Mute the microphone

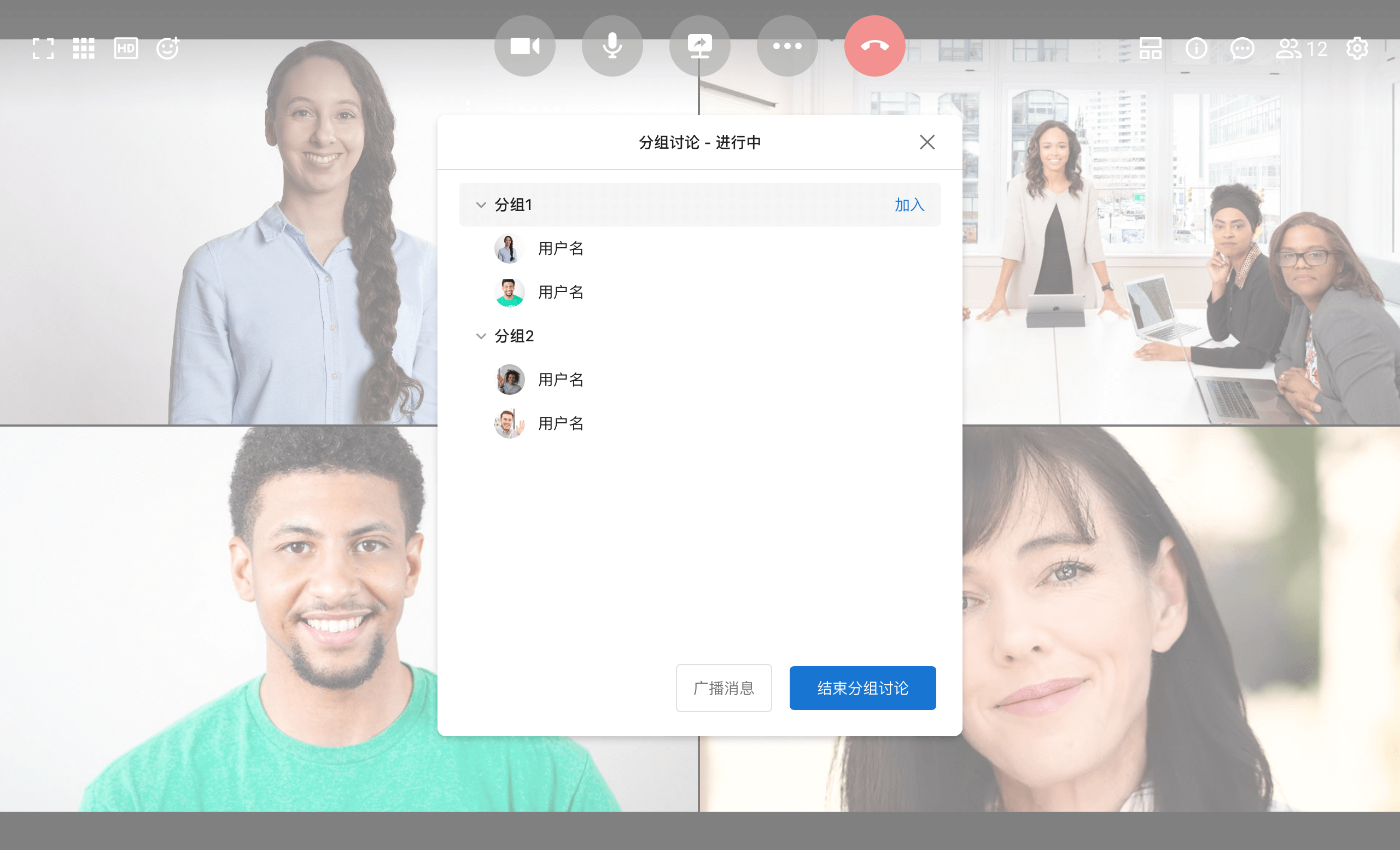point(612,46)
